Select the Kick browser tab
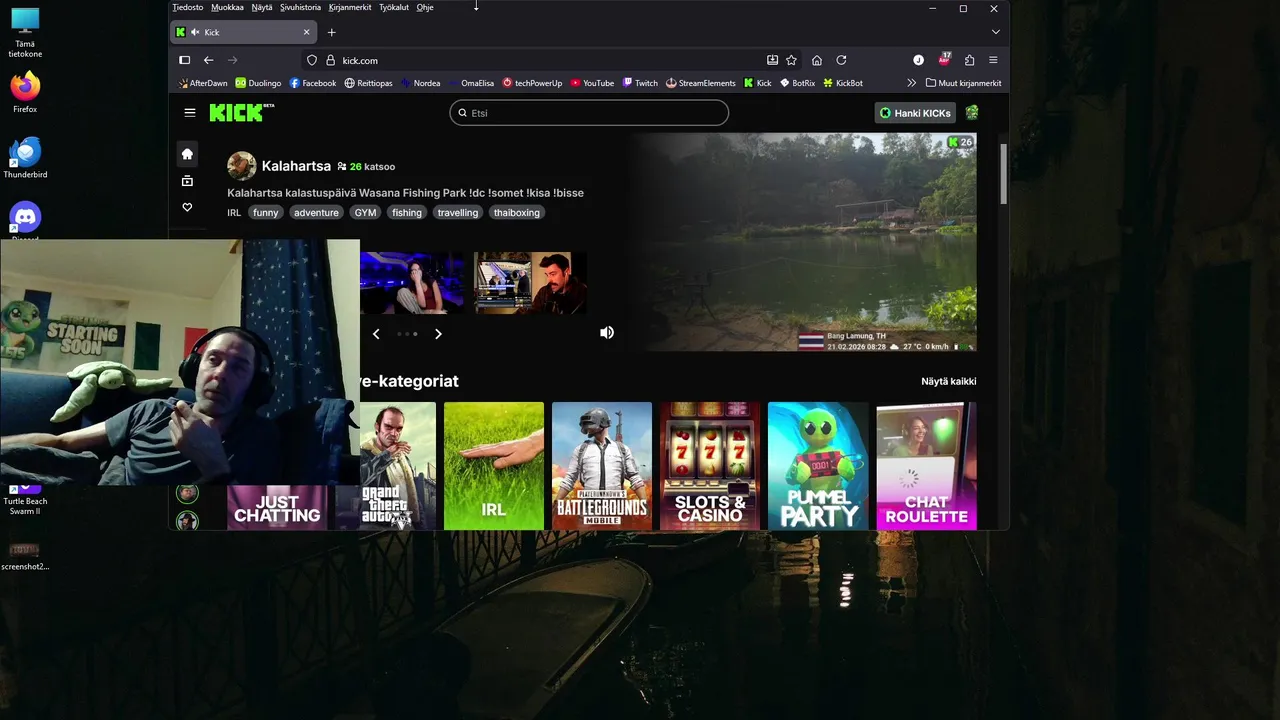 pos(245,32)
